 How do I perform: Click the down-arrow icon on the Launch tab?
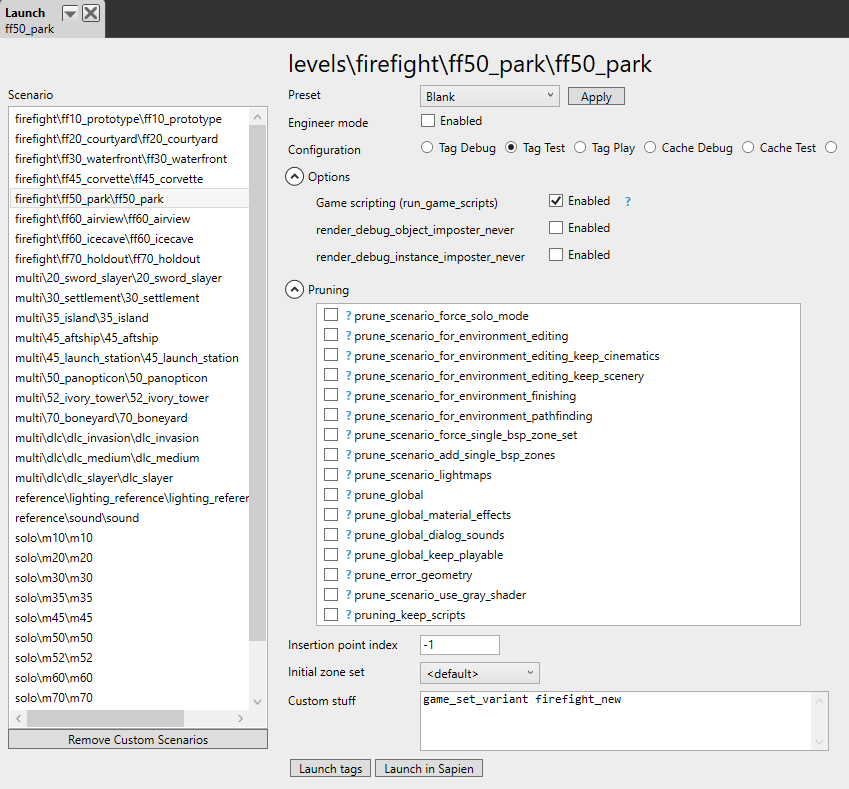[x=68, y=13]
